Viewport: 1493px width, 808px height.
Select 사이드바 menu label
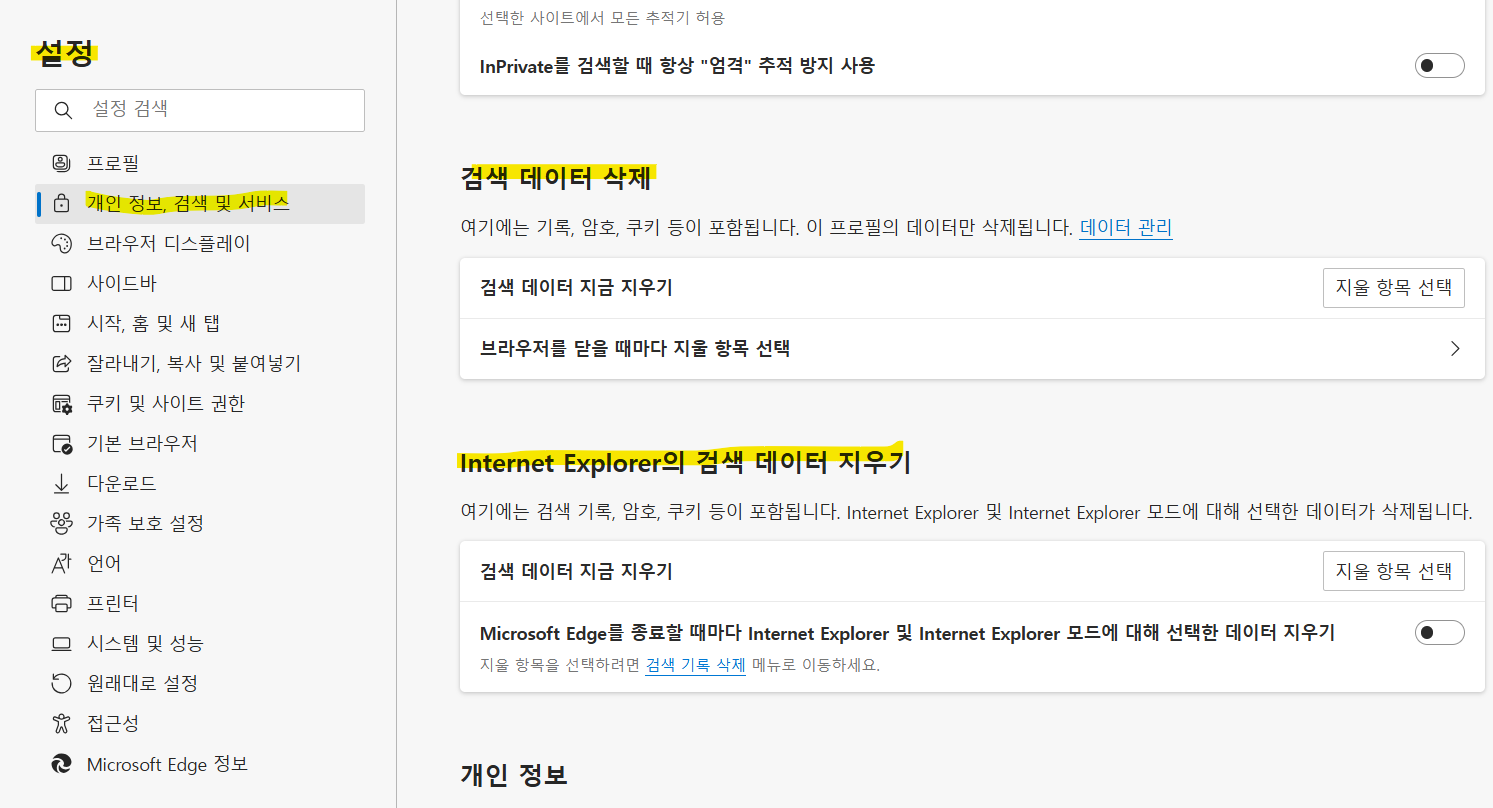[x=122, y=283]
